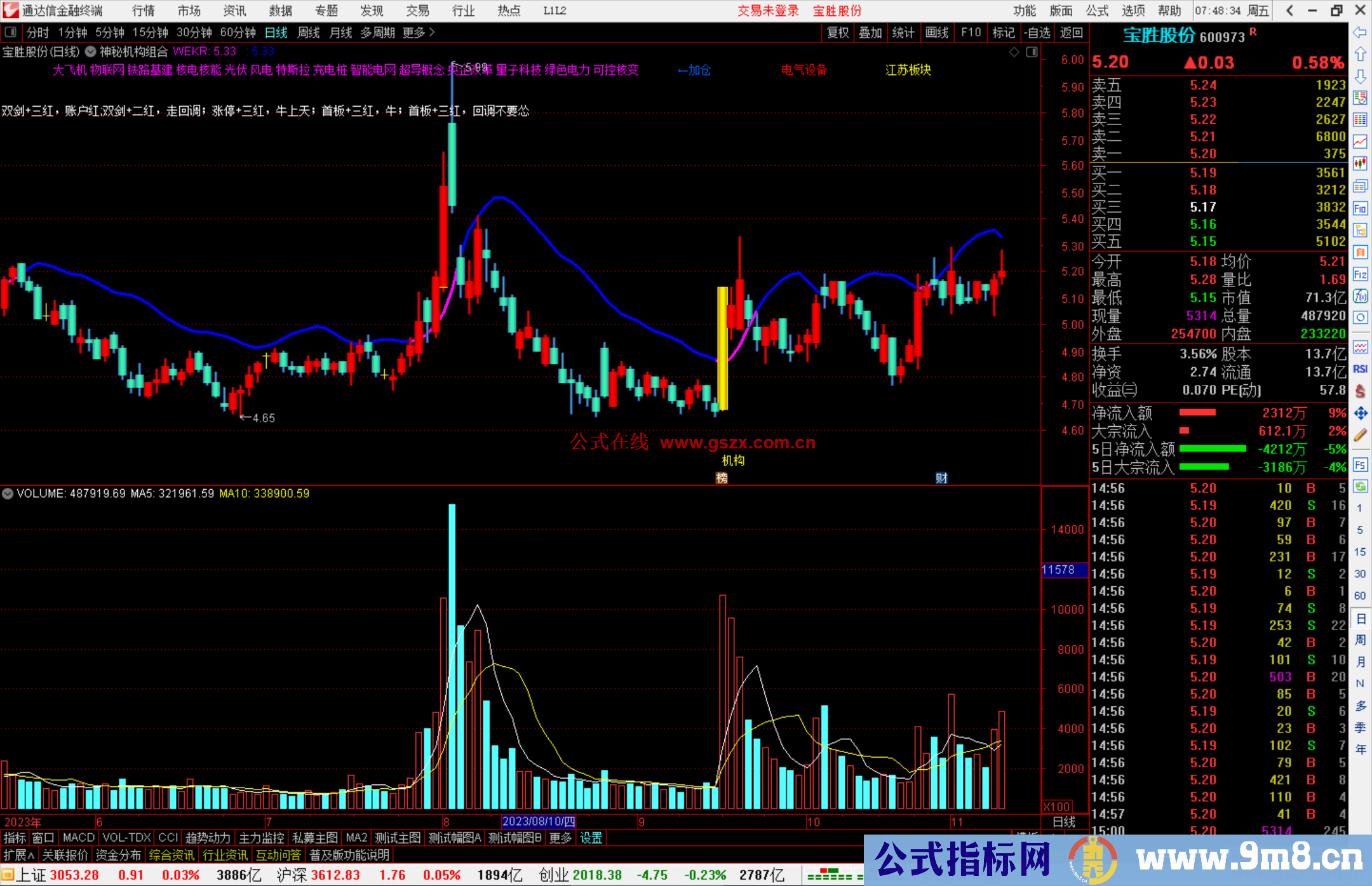Select the candlestick chart sidebar icon

click(x=1360, y=164)
